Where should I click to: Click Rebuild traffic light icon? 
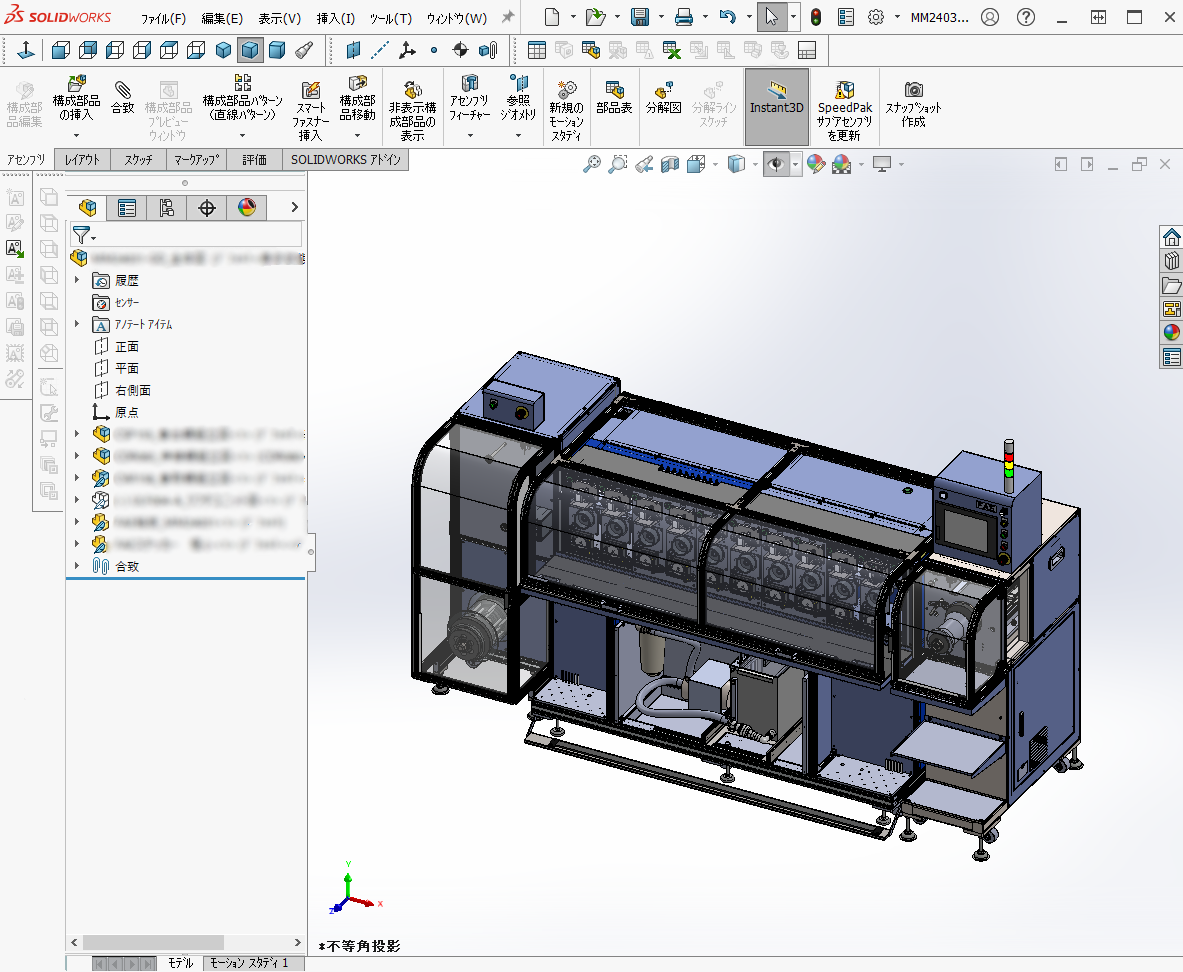(x=816, y=17)
